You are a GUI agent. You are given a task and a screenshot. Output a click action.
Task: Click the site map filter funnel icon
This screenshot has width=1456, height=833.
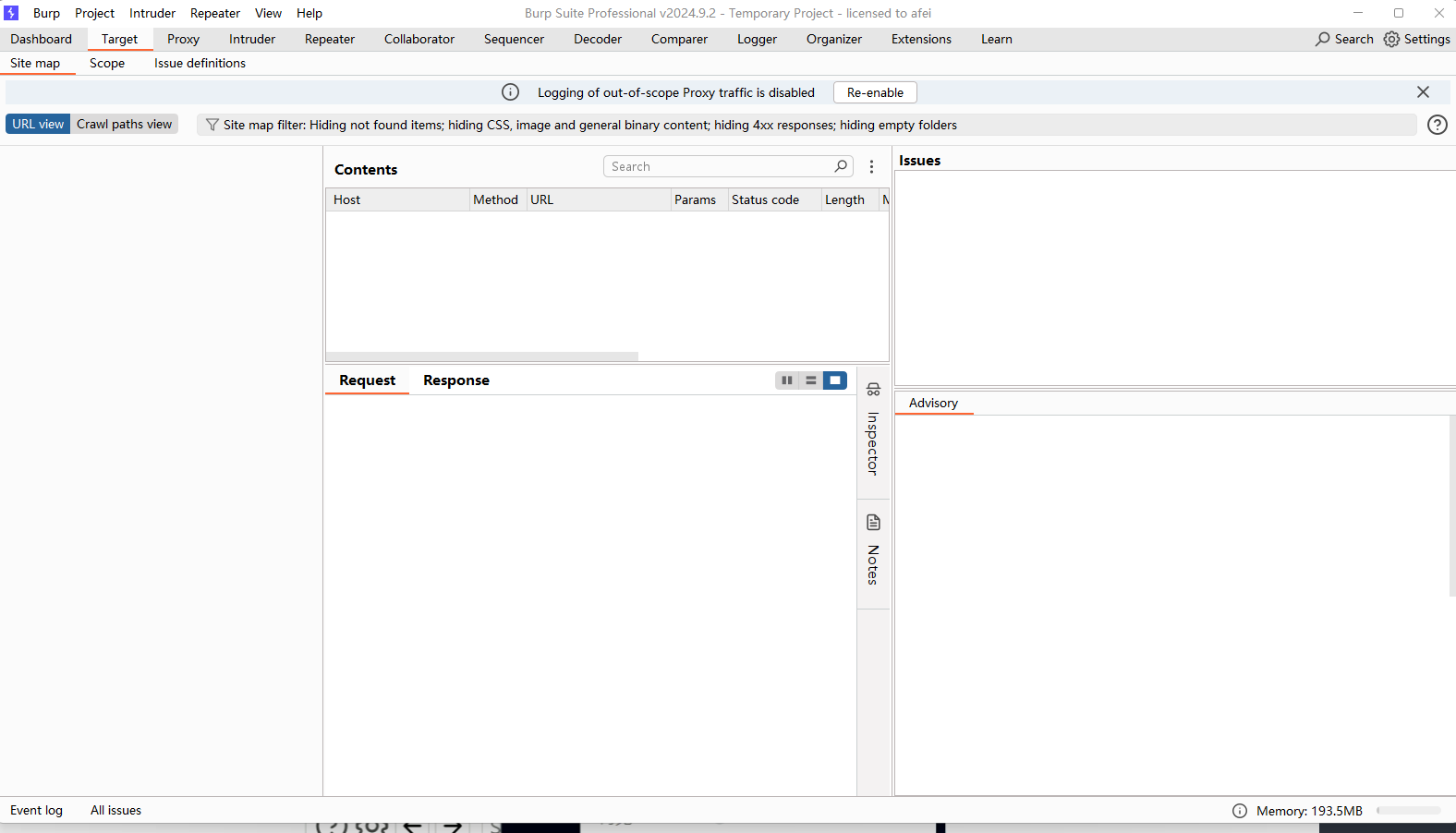(212, 125)
